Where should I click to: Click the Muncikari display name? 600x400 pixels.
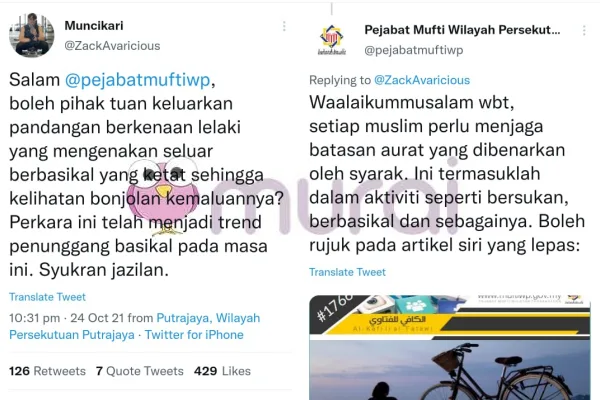click(94, 26)
